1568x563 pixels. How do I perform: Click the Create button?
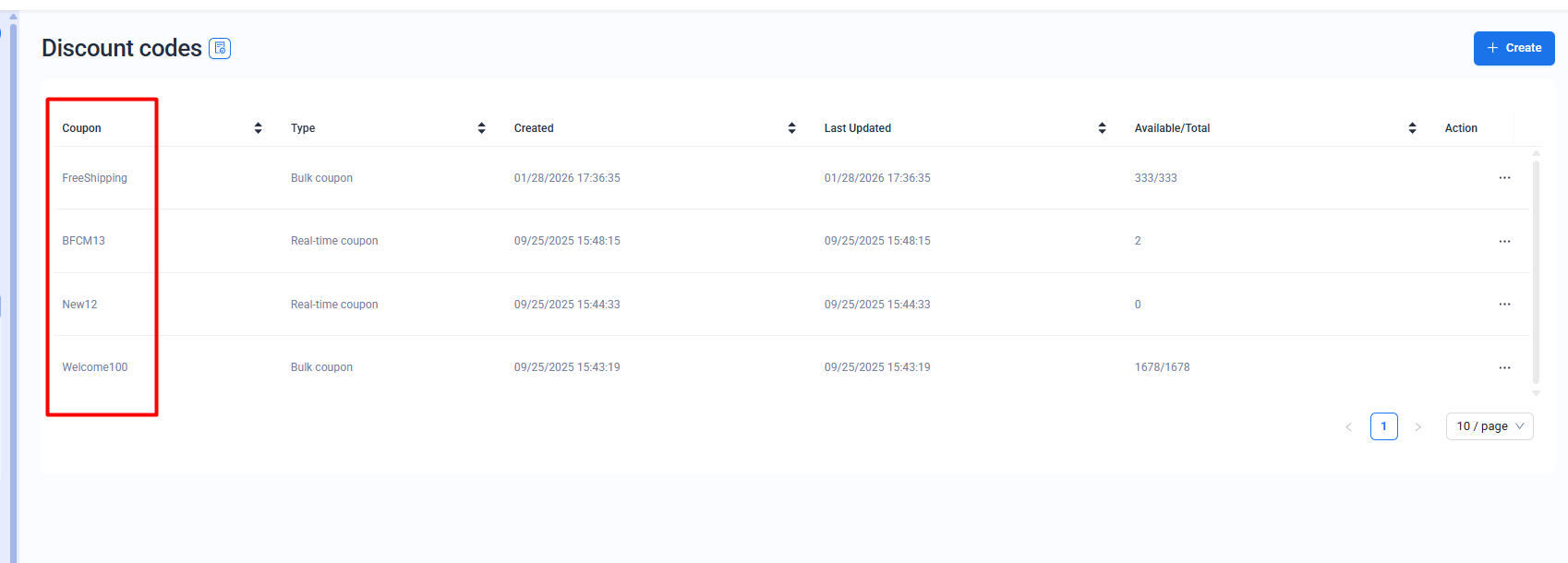coord(1514,48)
